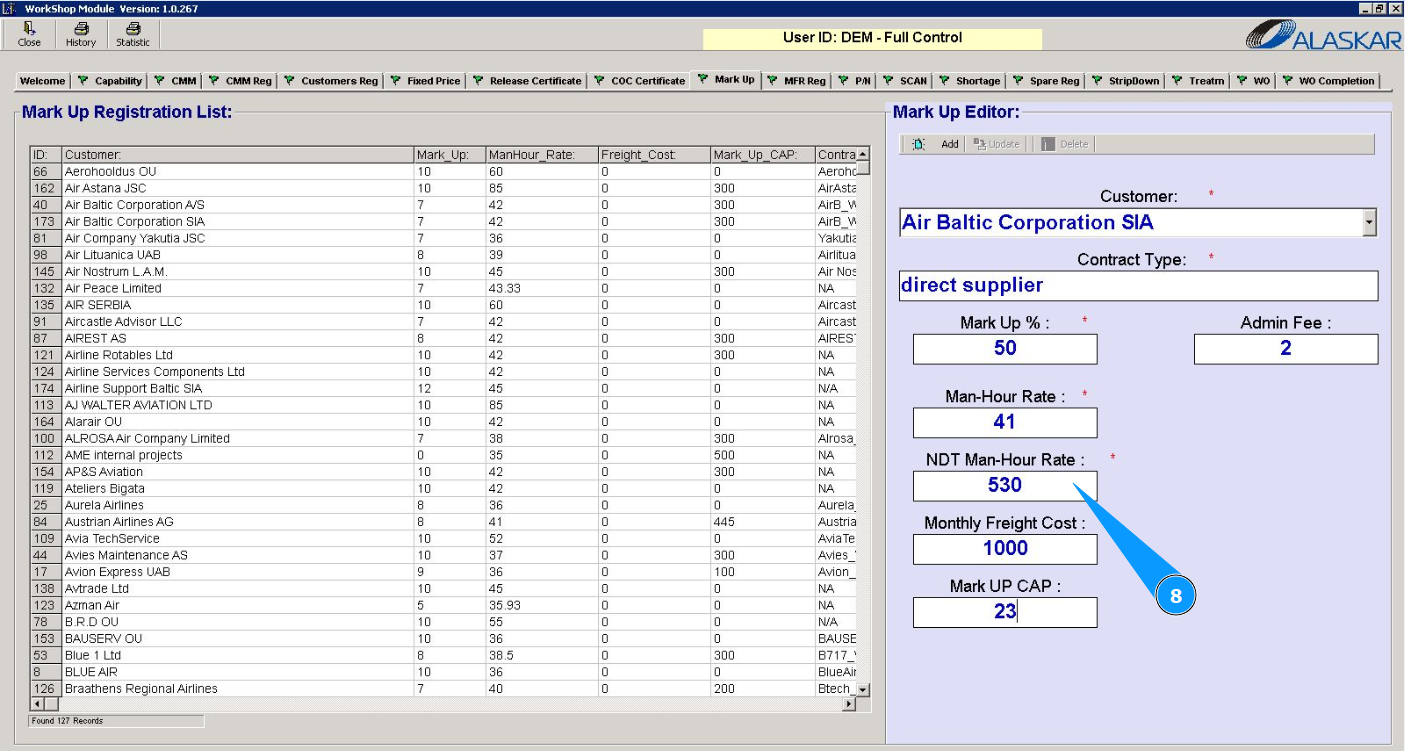Viewport: 1405px width, 751px height.
Task: Click the Contract Type input field
Action: (1138, 286)
